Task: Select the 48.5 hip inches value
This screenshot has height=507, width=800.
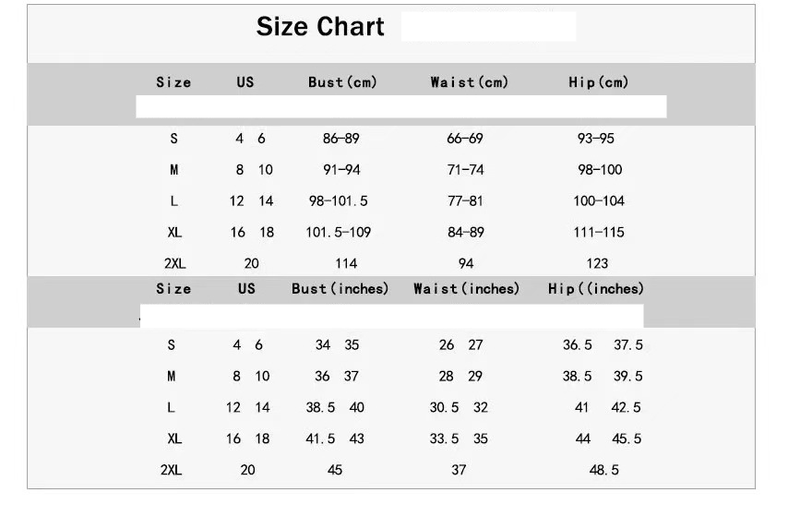Action: click(604, 470)
